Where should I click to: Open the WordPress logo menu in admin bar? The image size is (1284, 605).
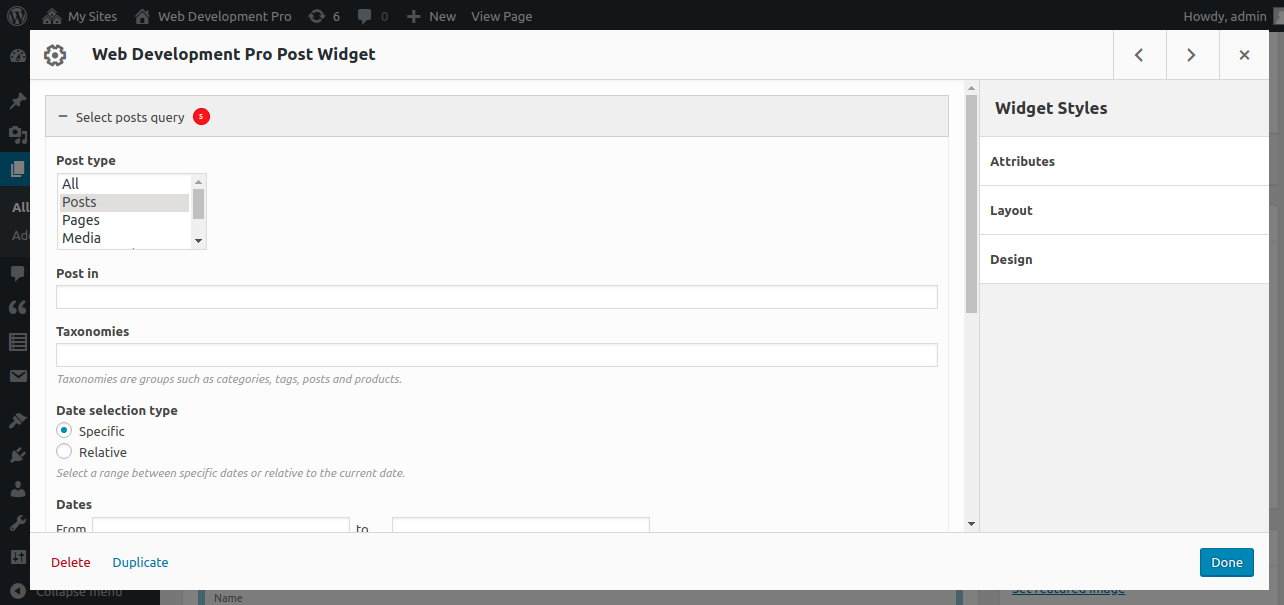17,16
